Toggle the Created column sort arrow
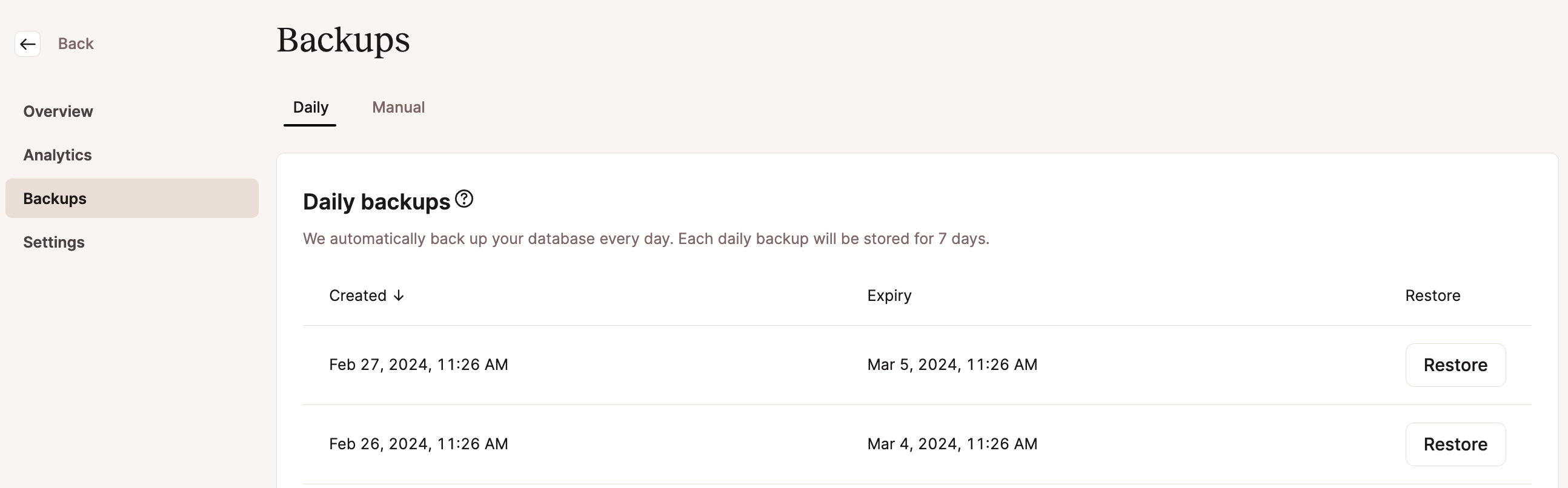Image resolution: width=1568 pixels, height=488 pixels. point(399,295)
